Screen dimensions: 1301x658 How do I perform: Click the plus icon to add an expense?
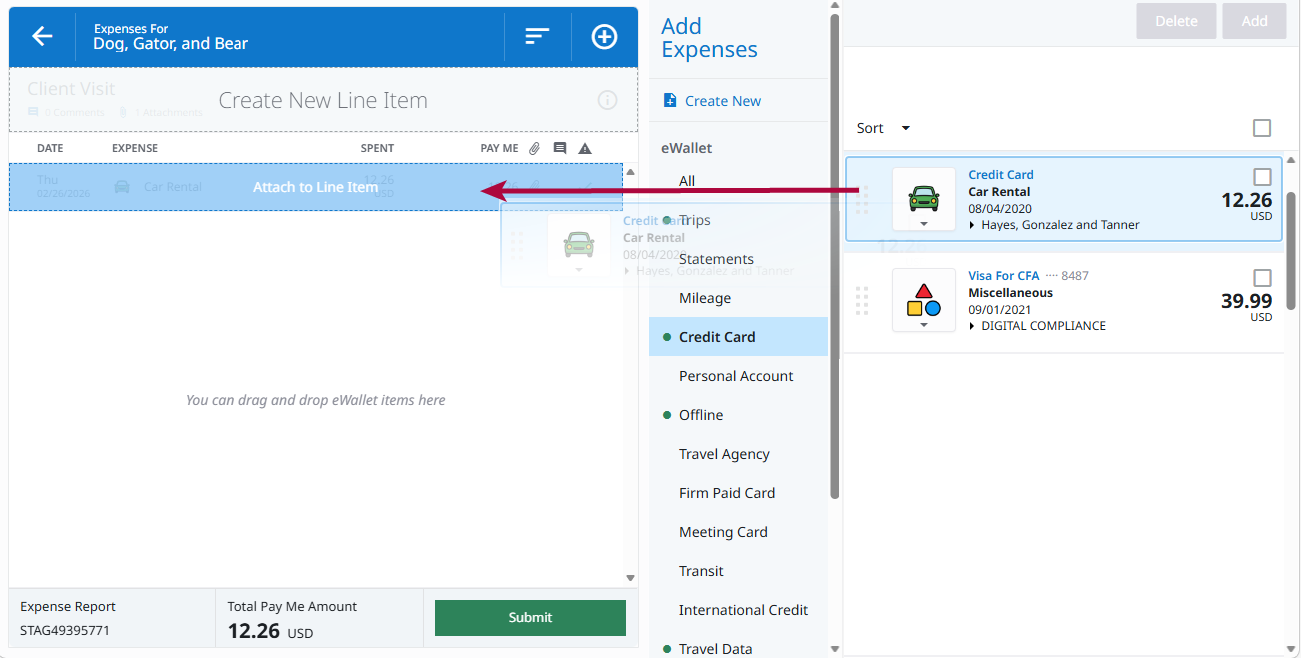pyautogui.click(x=604, y=36)
